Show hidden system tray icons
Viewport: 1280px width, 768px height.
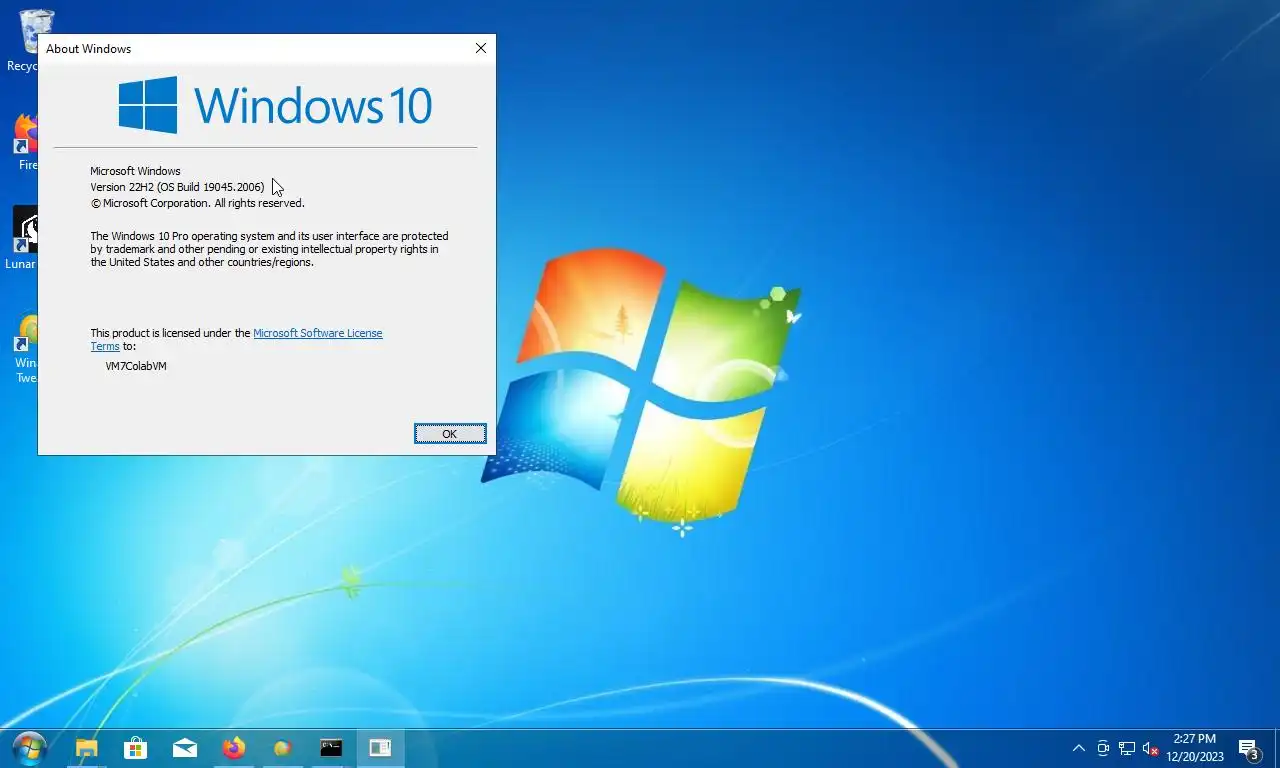coord(1078,748)
